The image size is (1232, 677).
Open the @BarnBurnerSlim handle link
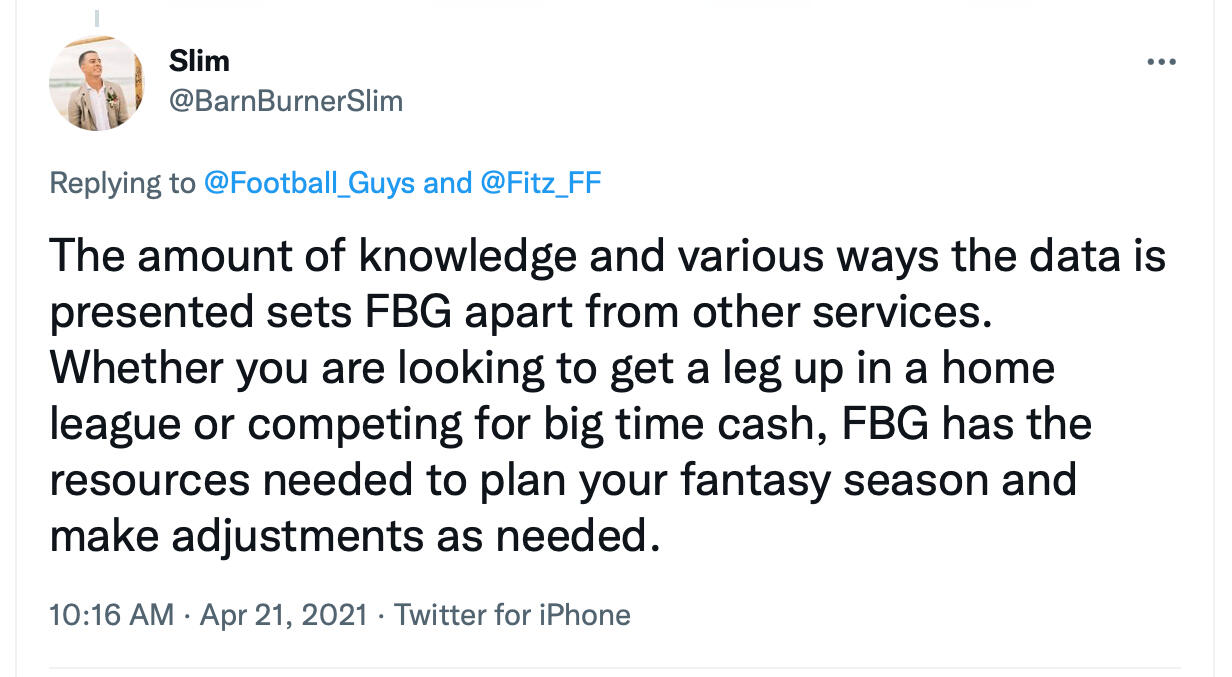[285, 101]
